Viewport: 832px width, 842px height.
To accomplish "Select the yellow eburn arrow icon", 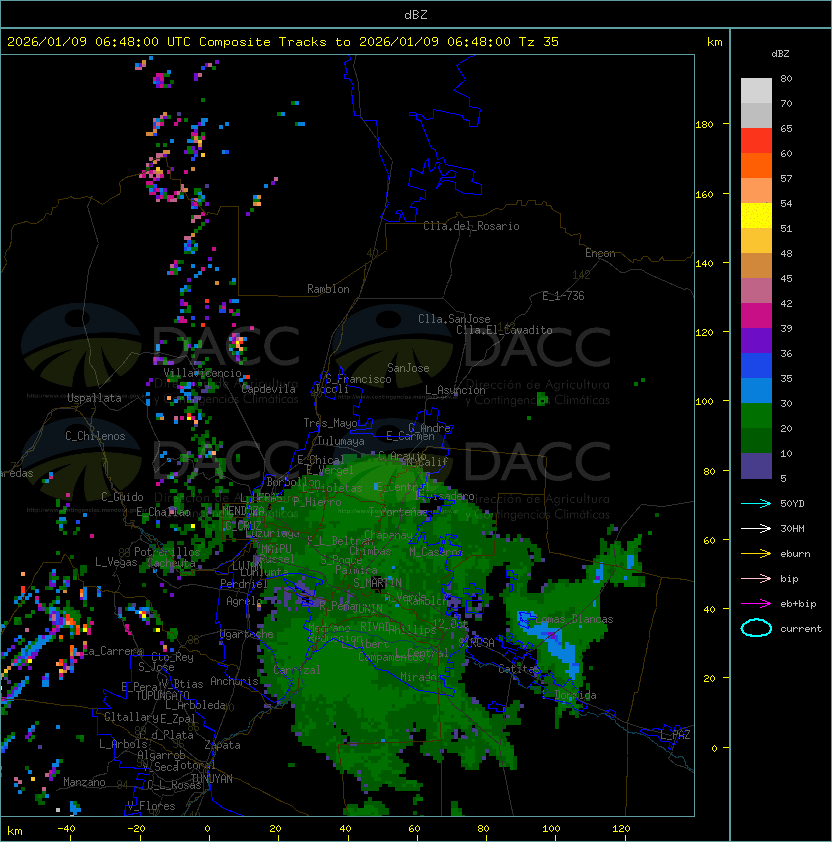I will pos(756,554).
